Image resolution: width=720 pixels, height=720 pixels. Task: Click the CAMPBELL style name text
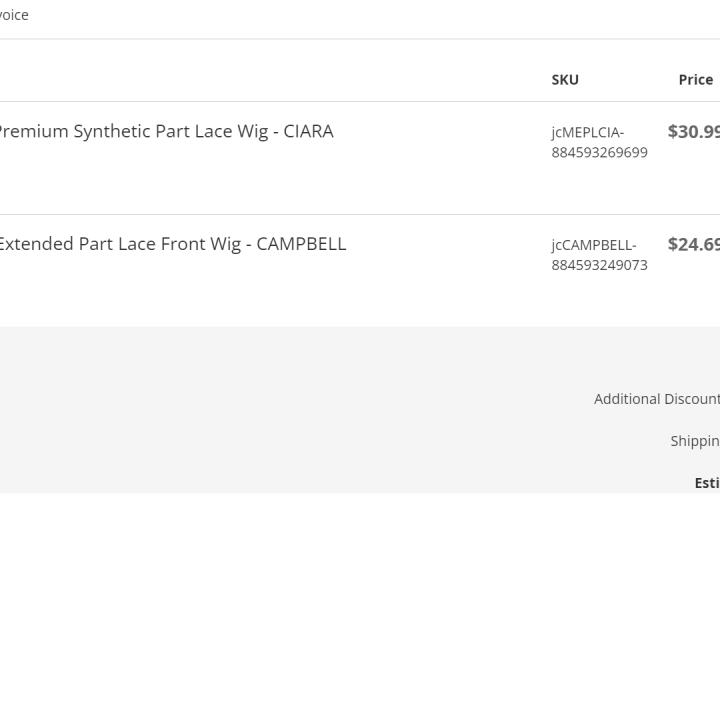[301, 244]
